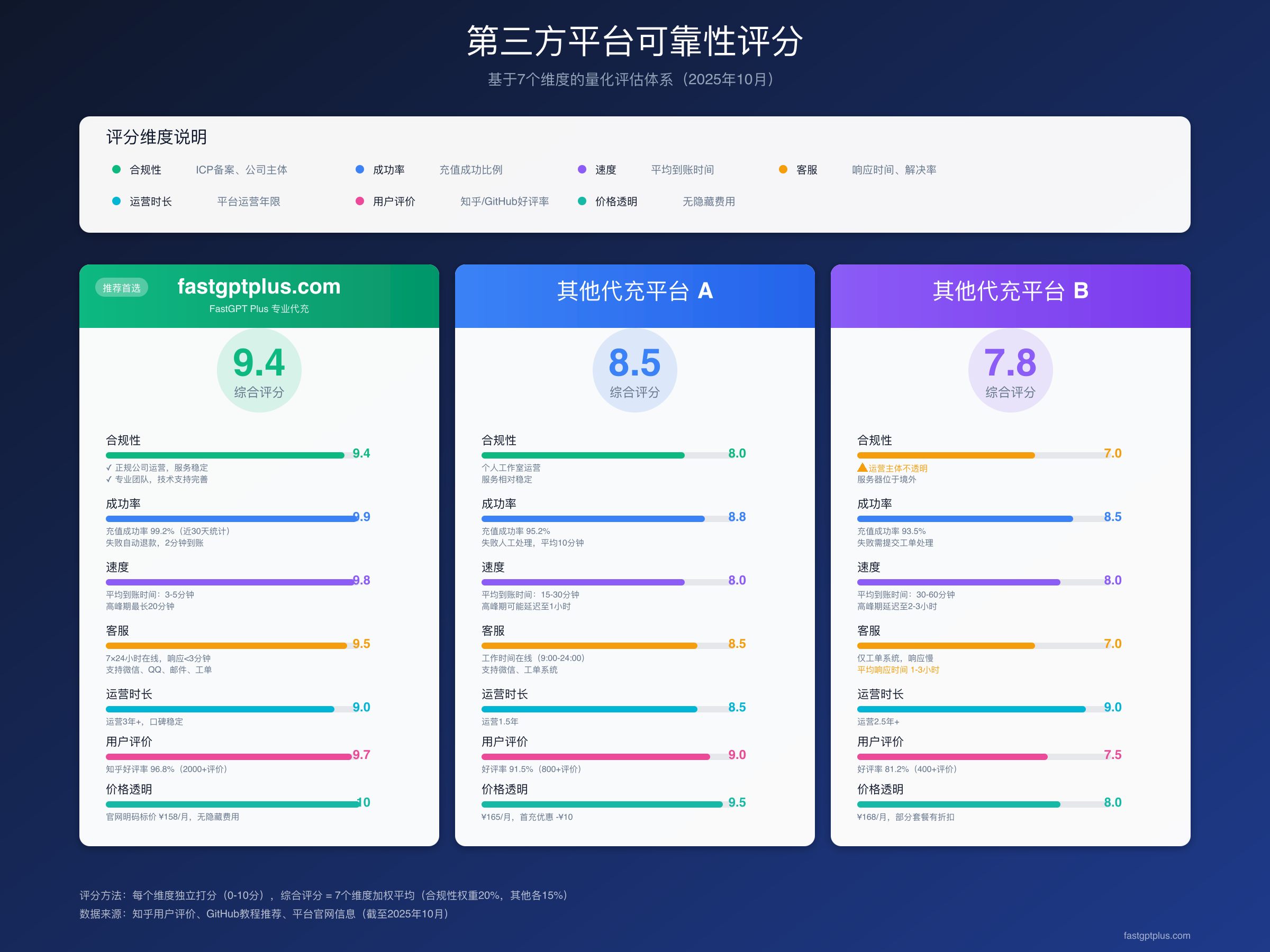Viewport: 1270px width, 952px height.
Task: Click the blue 成功率 legend dot
Action: pyautogui.click(x=360, y=169)
